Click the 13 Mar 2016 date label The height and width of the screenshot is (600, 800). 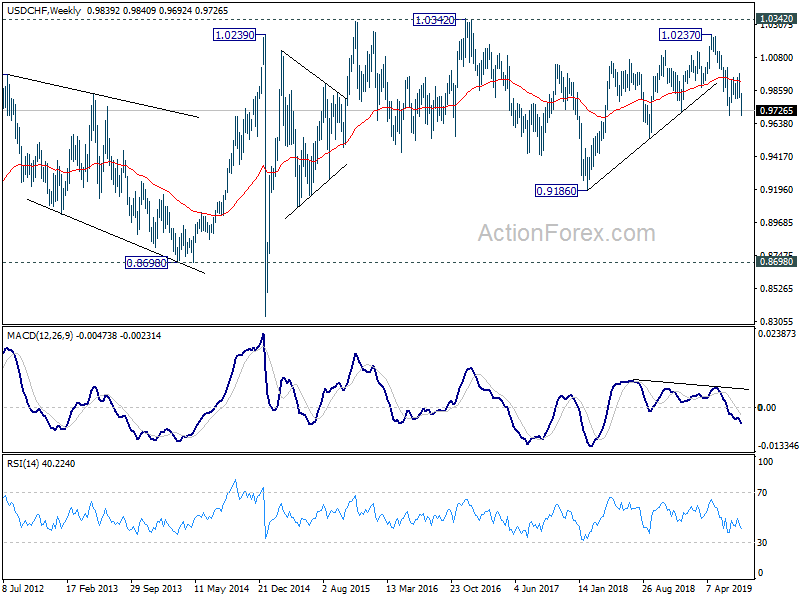(x=412, y=589)
